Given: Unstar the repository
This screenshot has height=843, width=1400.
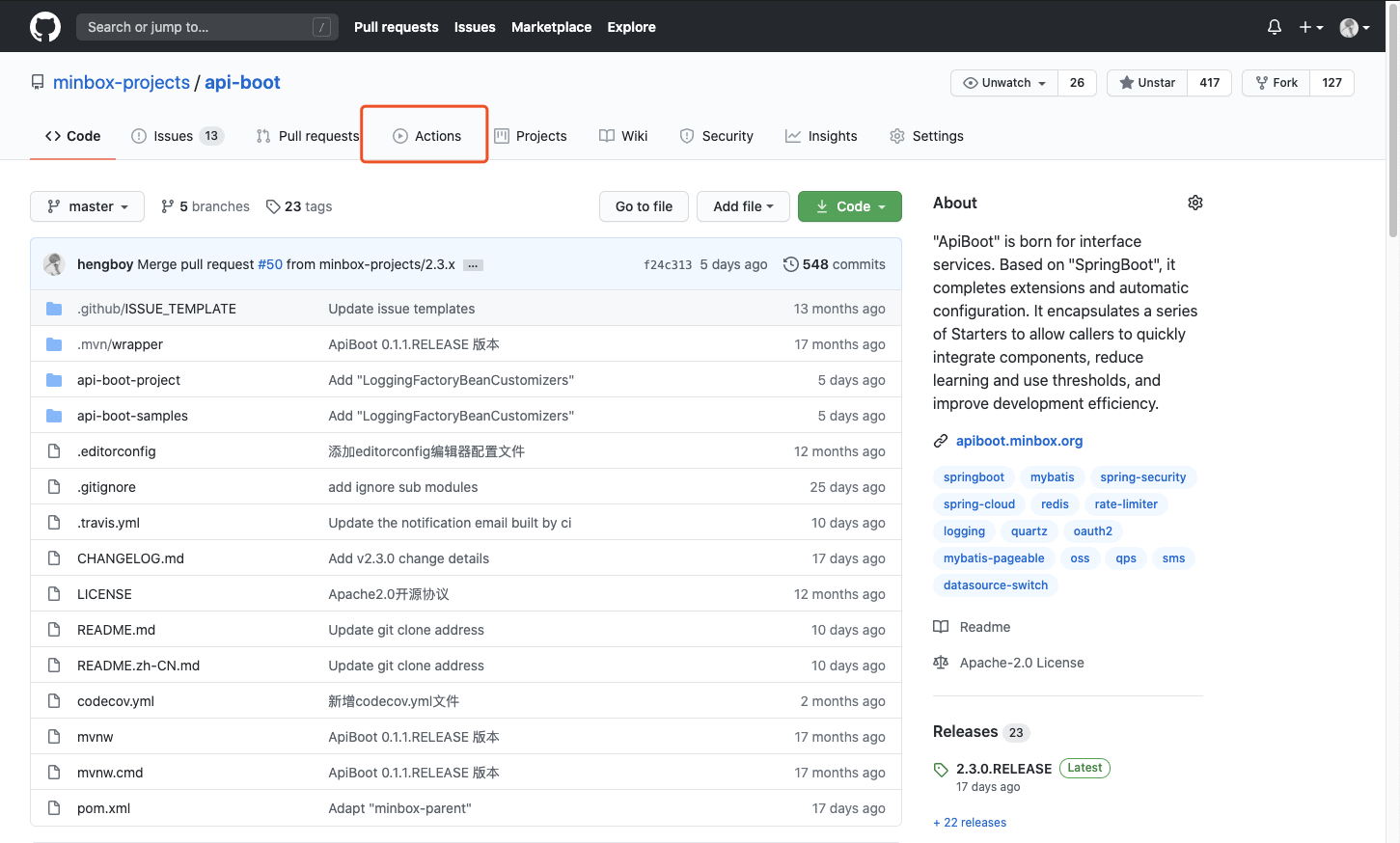Looking at the screenshot, I should (1147, 83).
